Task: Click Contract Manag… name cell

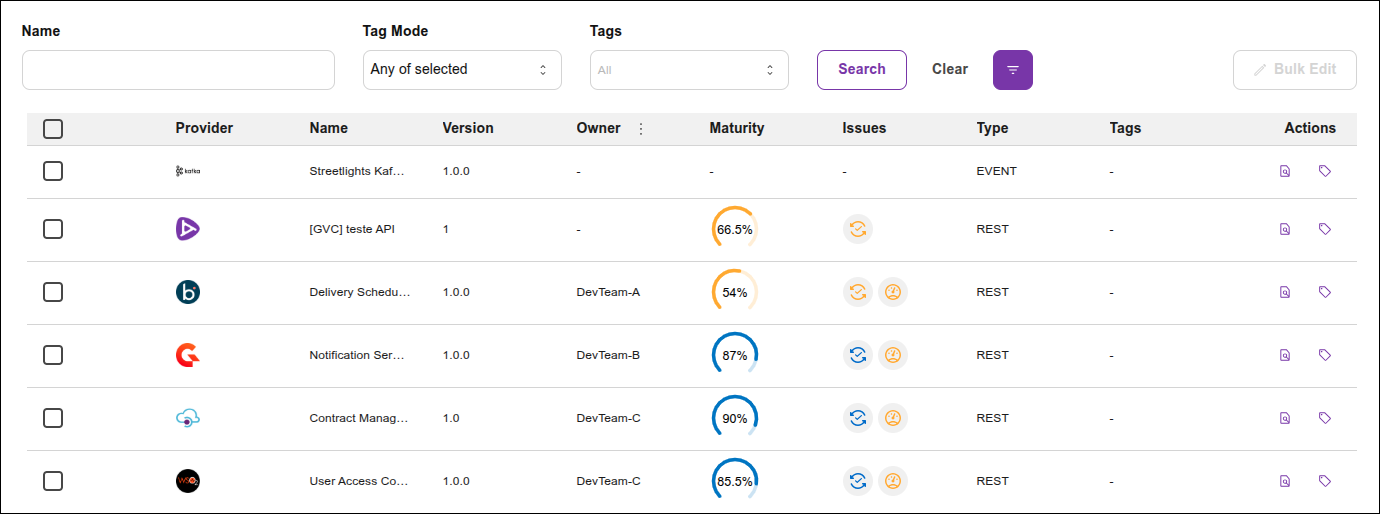Action: click(x=359, y=418)
